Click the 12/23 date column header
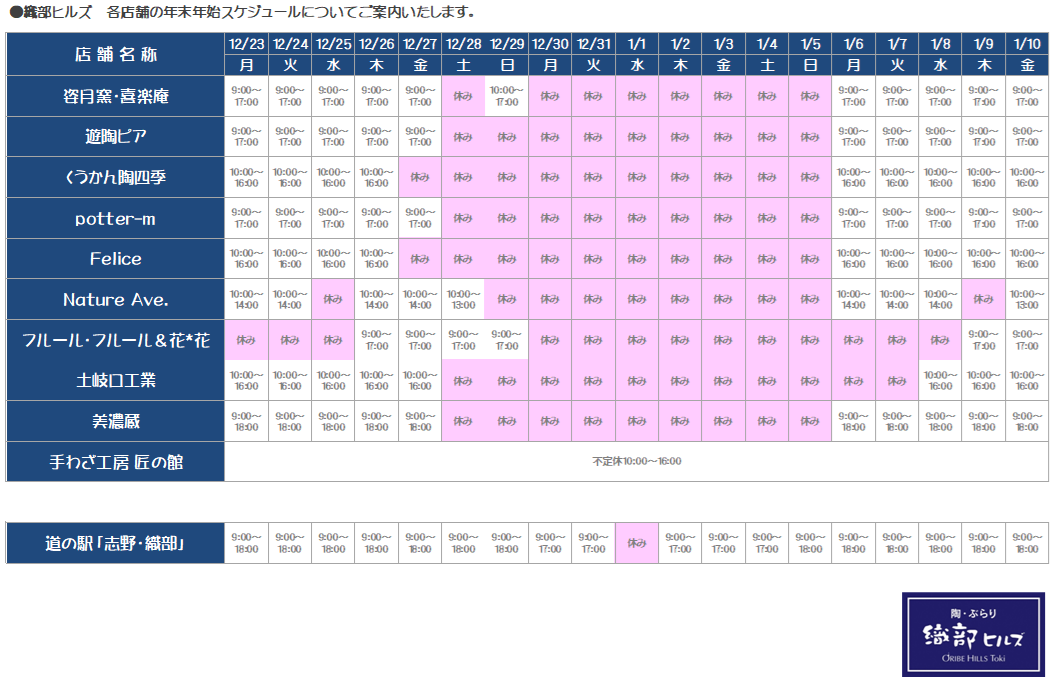The width and height of the screenshot is (1054, 685). tap(246, 44)
